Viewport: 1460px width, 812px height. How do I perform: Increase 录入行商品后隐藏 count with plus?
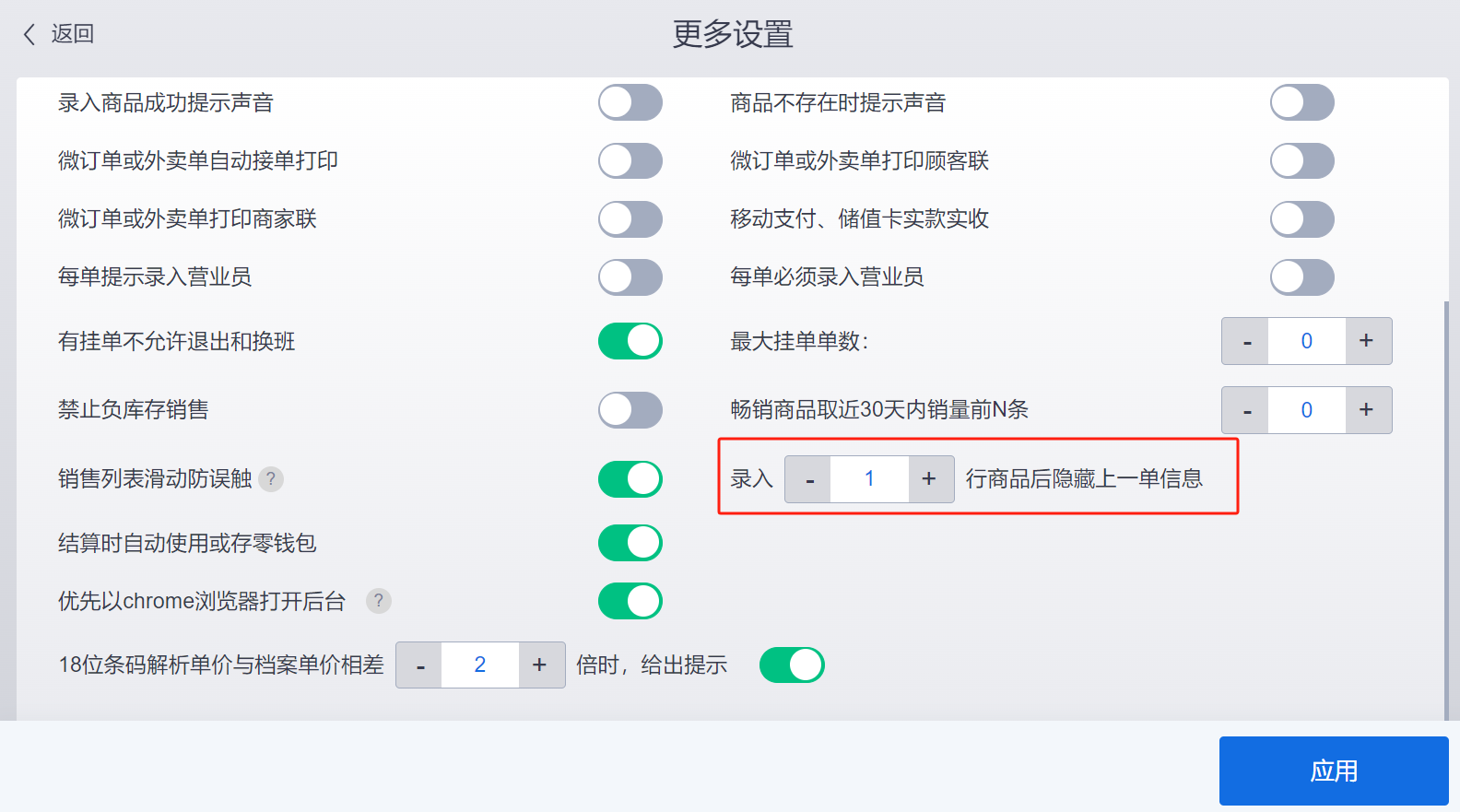(931, 479)
